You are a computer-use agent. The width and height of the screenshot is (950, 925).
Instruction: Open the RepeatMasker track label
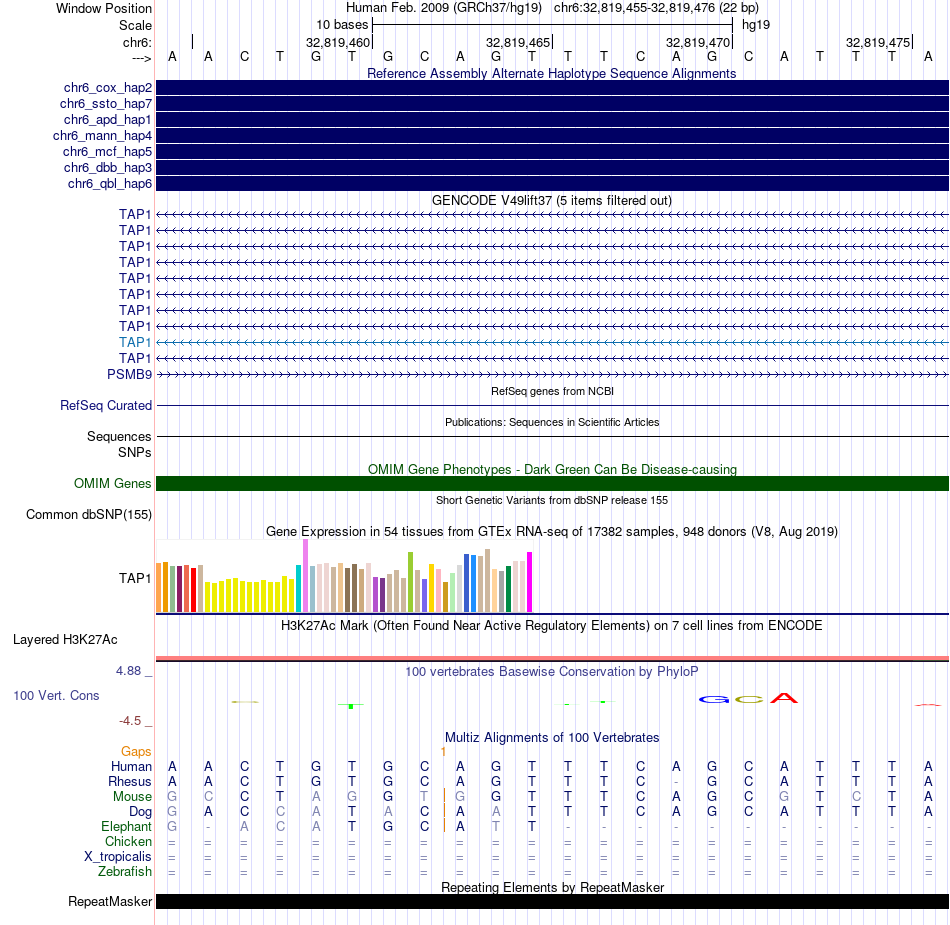point(110,901)
